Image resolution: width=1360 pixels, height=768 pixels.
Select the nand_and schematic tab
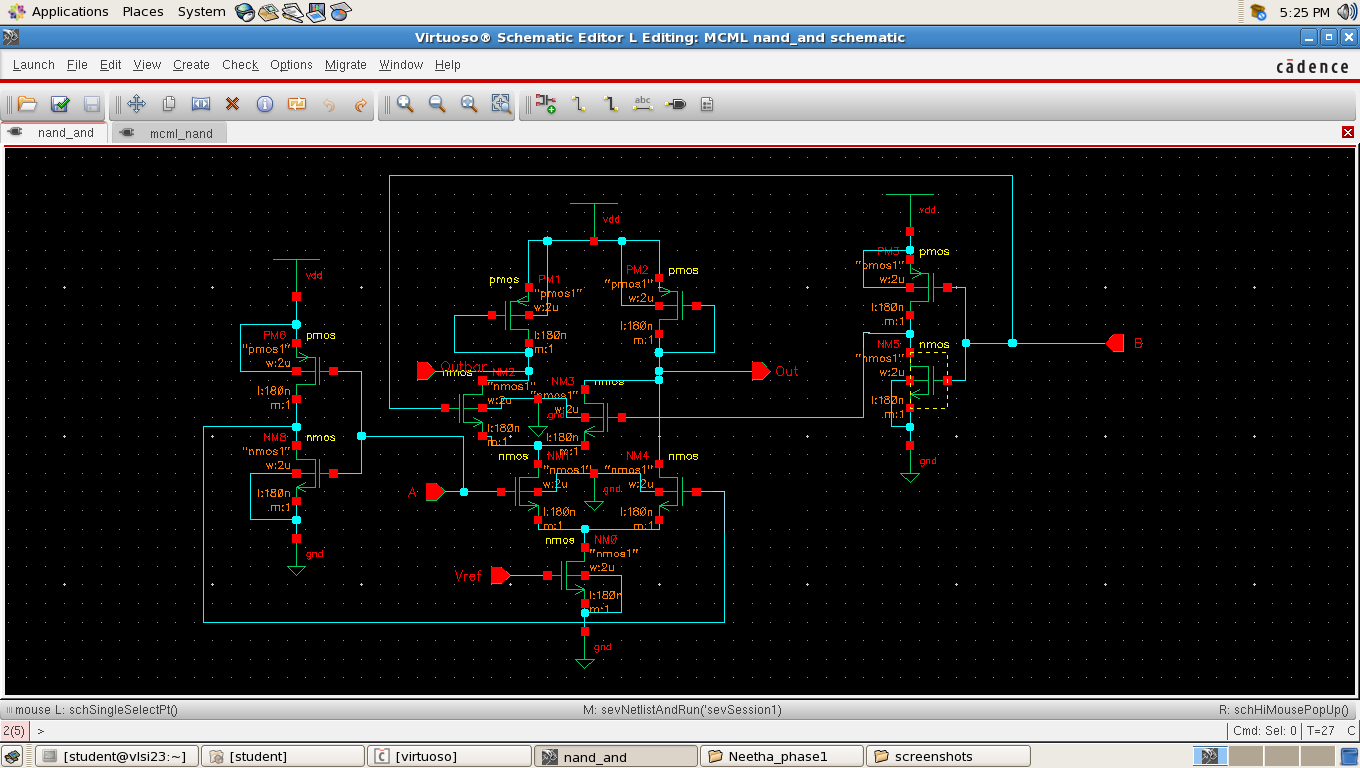[67, 132]
